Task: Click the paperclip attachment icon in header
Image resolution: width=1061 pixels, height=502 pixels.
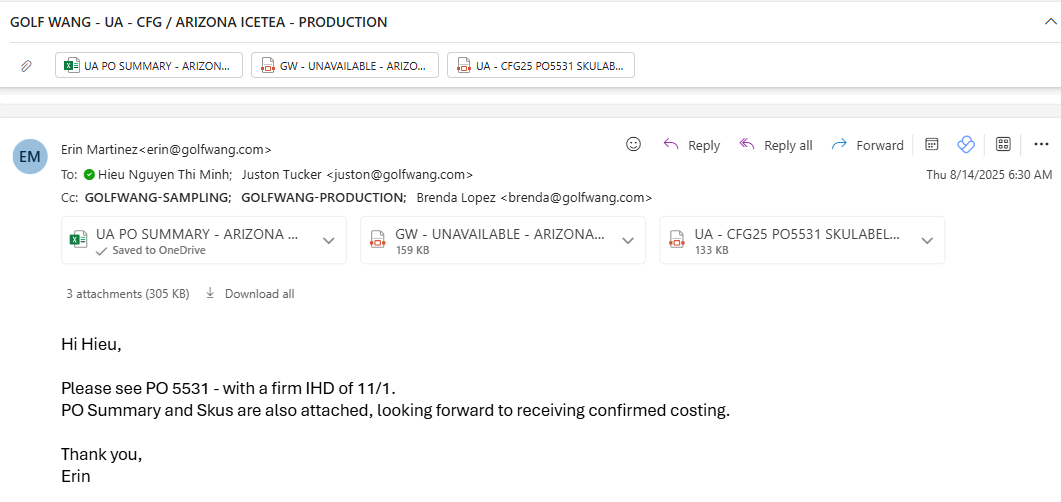Action: (x=27, y=66)
